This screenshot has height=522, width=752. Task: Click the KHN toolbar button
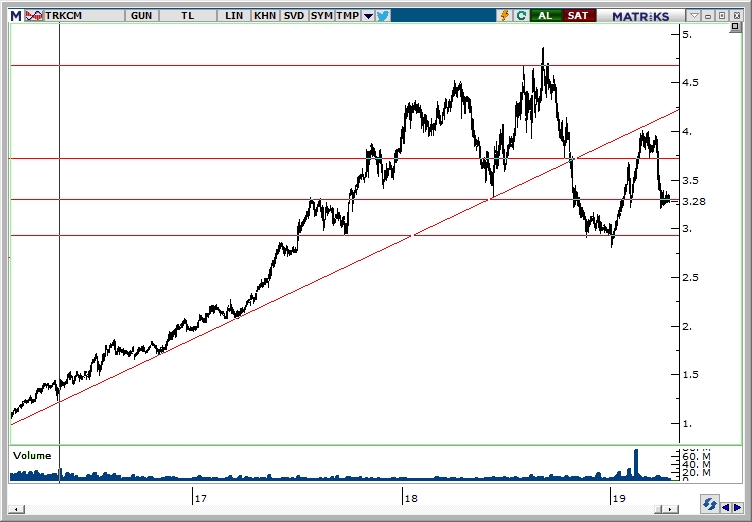pyautogui.click(x=265, y=16)
